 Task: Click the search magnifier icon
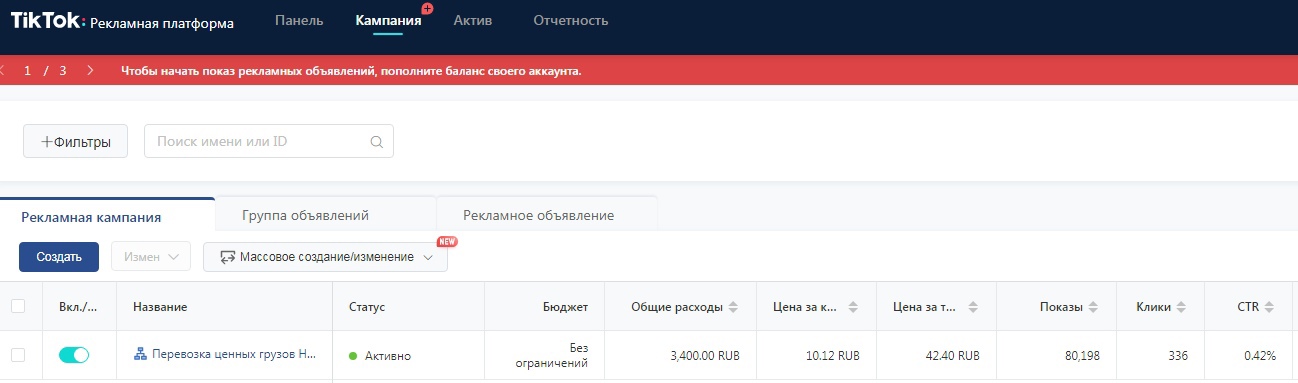point(377,142)
